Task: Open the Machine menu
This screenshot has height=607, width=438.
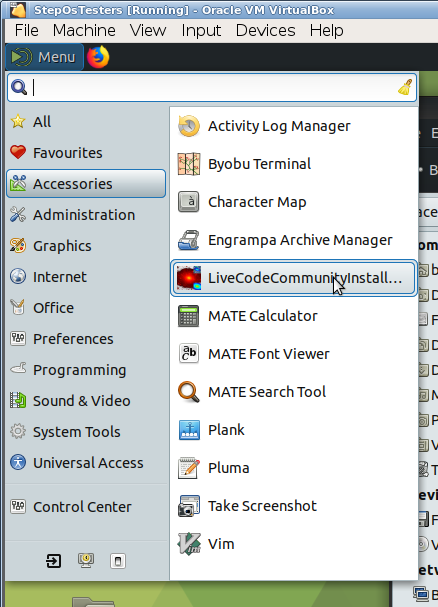Action: tap(84, 30)
